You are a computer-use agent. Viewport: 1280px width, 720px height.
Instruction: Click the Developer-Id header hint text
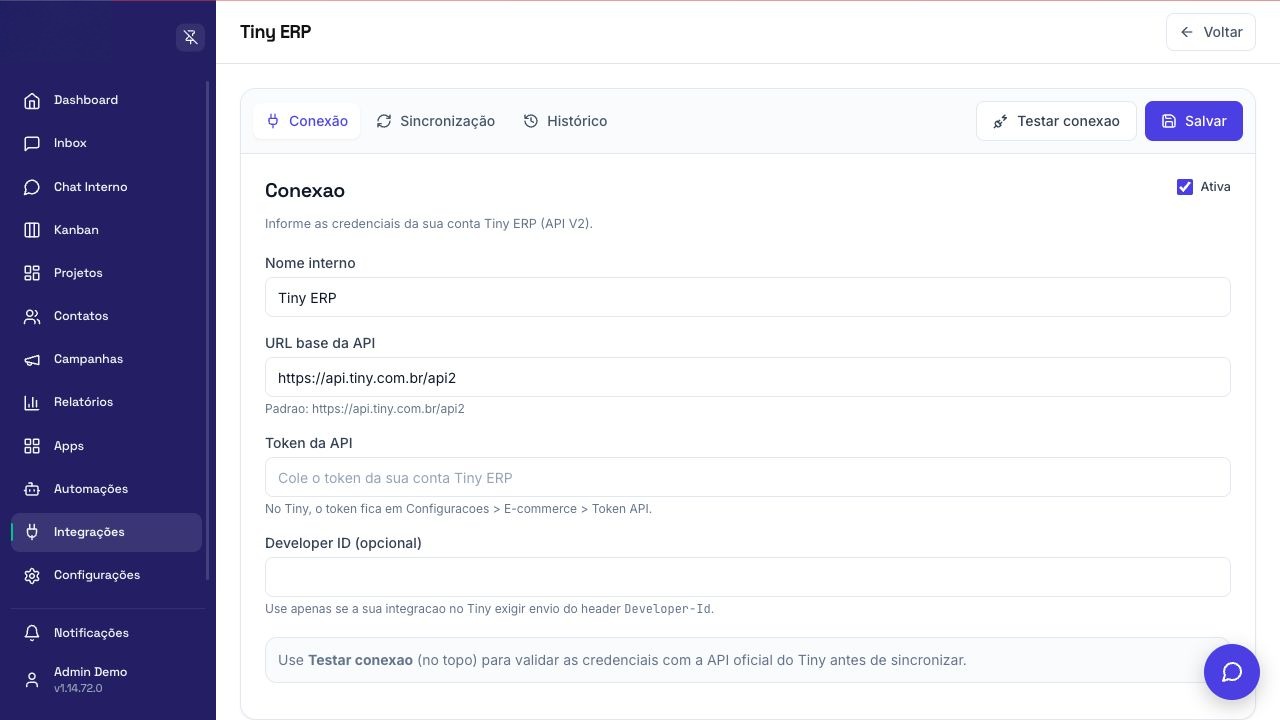(x=489, y=609)
